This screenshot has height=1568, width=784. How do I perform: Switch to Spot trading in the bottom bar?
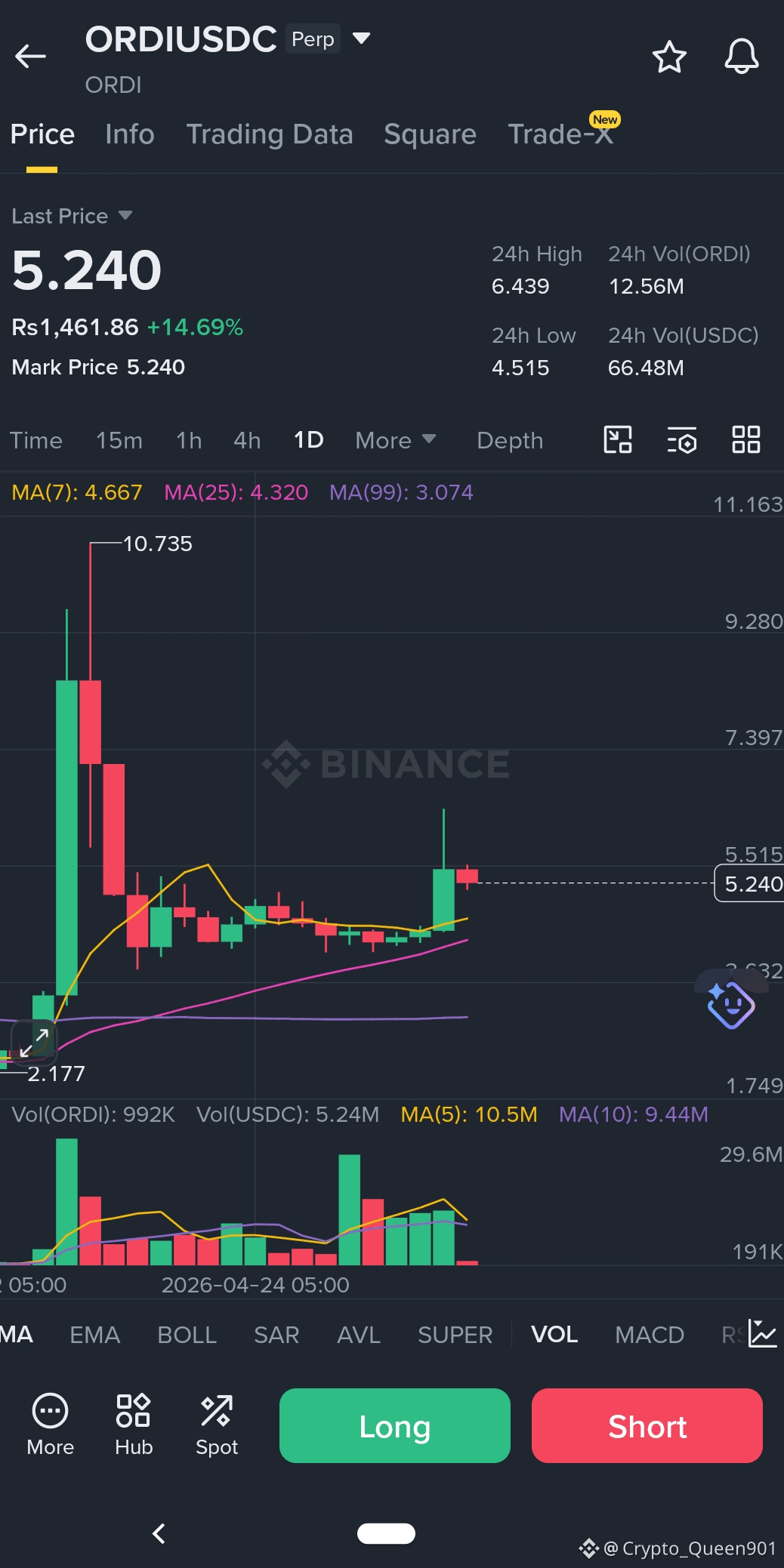pyautogui.click(x=217, y=1425)
